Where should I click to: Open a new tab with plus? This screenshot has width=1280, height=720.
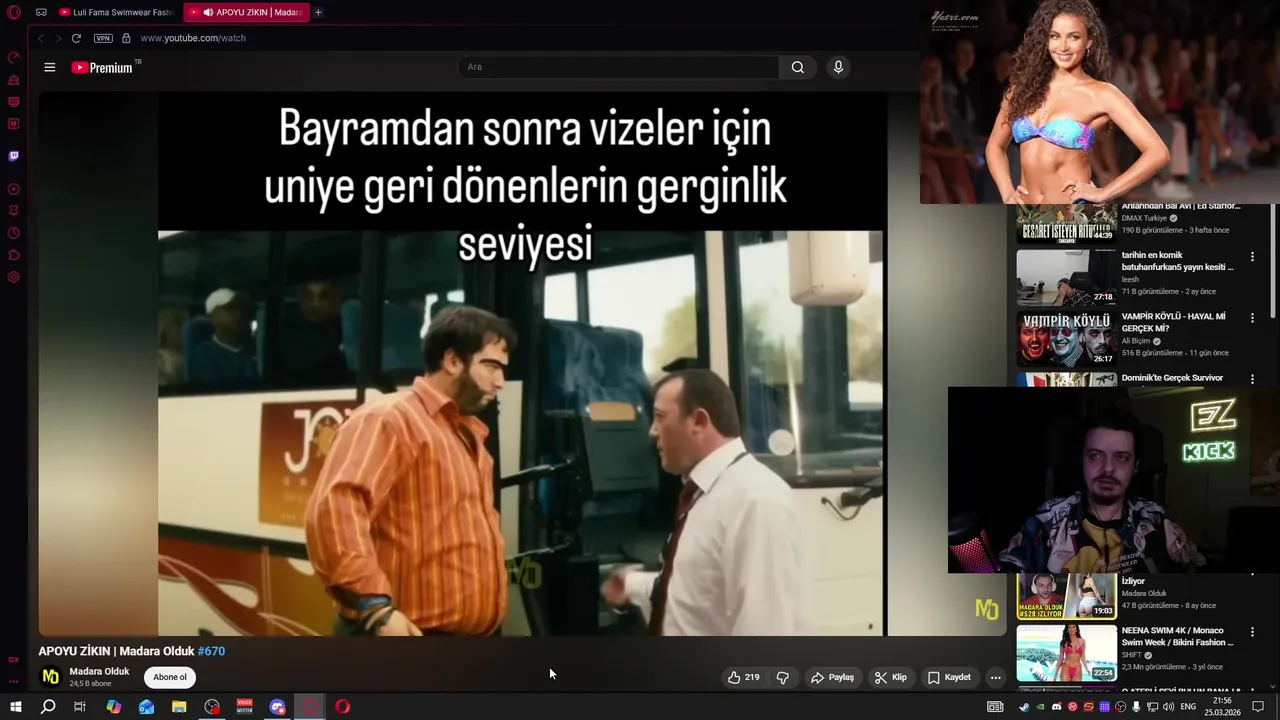318,12
